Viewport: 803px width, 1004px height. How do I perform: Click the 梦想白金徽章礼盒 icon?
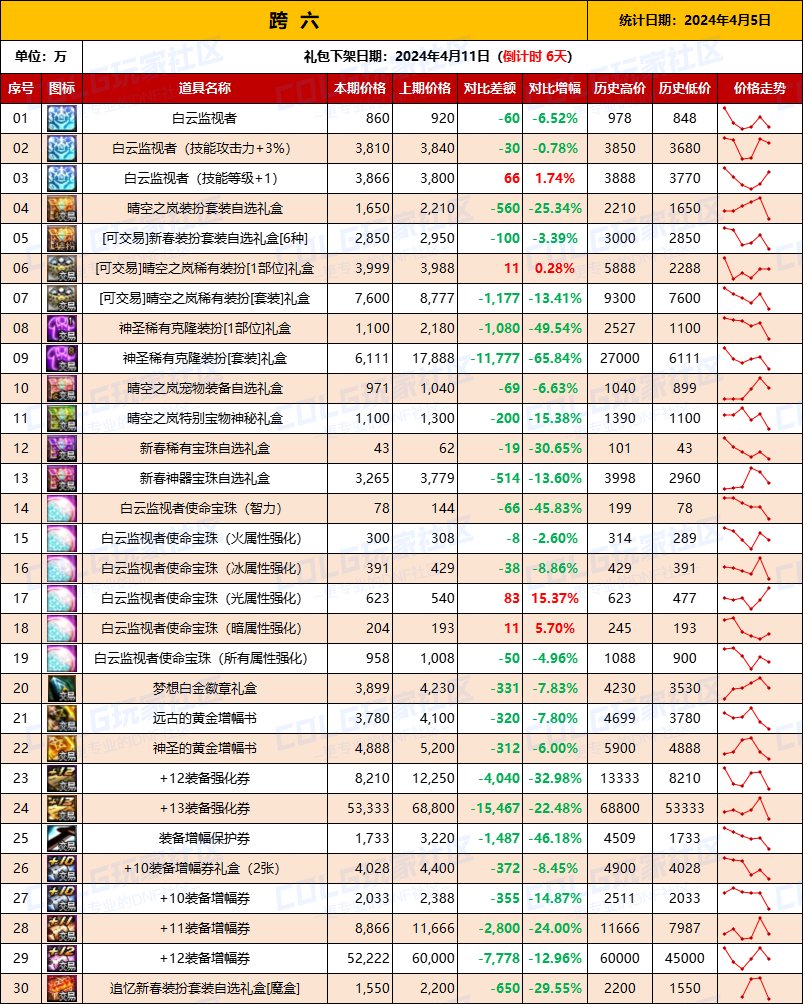tap(62, 688)
